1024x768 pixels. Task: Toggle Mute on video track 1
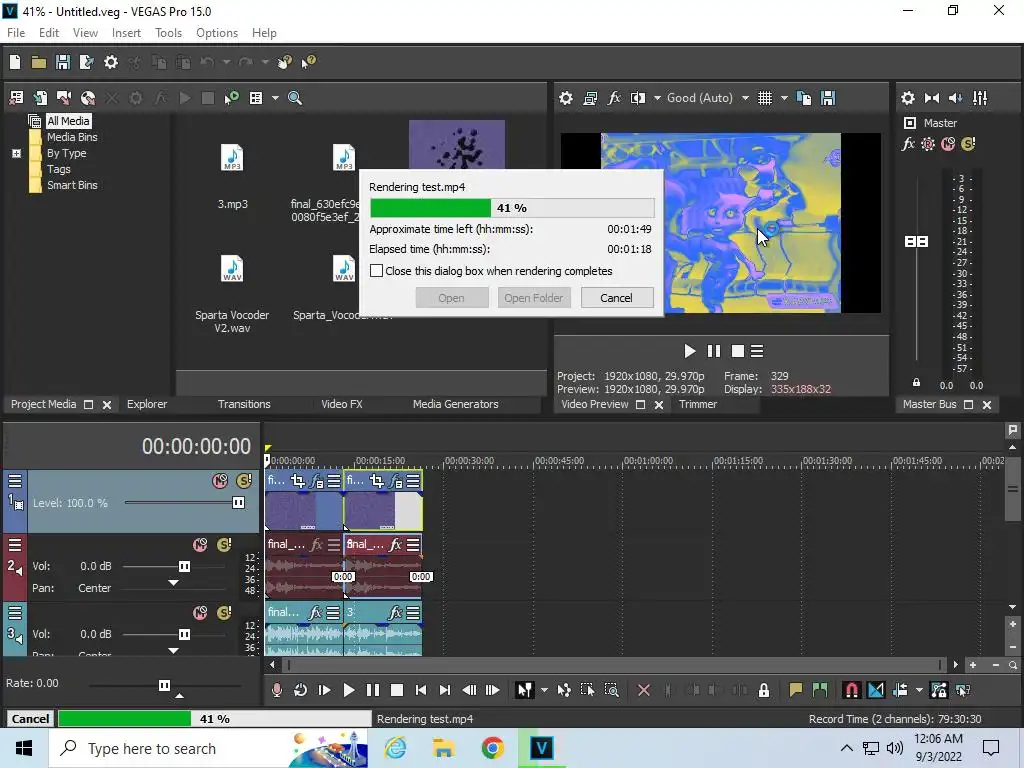[220, 481]
